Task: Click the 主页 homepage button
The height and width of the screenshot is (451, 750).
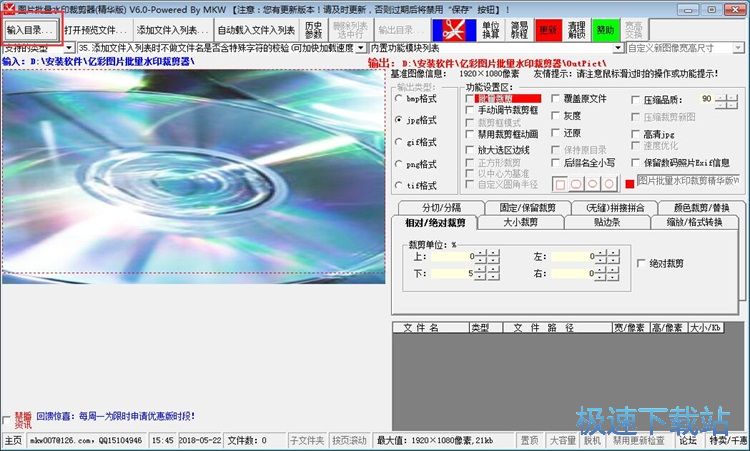Action: [x=13, y=440]
